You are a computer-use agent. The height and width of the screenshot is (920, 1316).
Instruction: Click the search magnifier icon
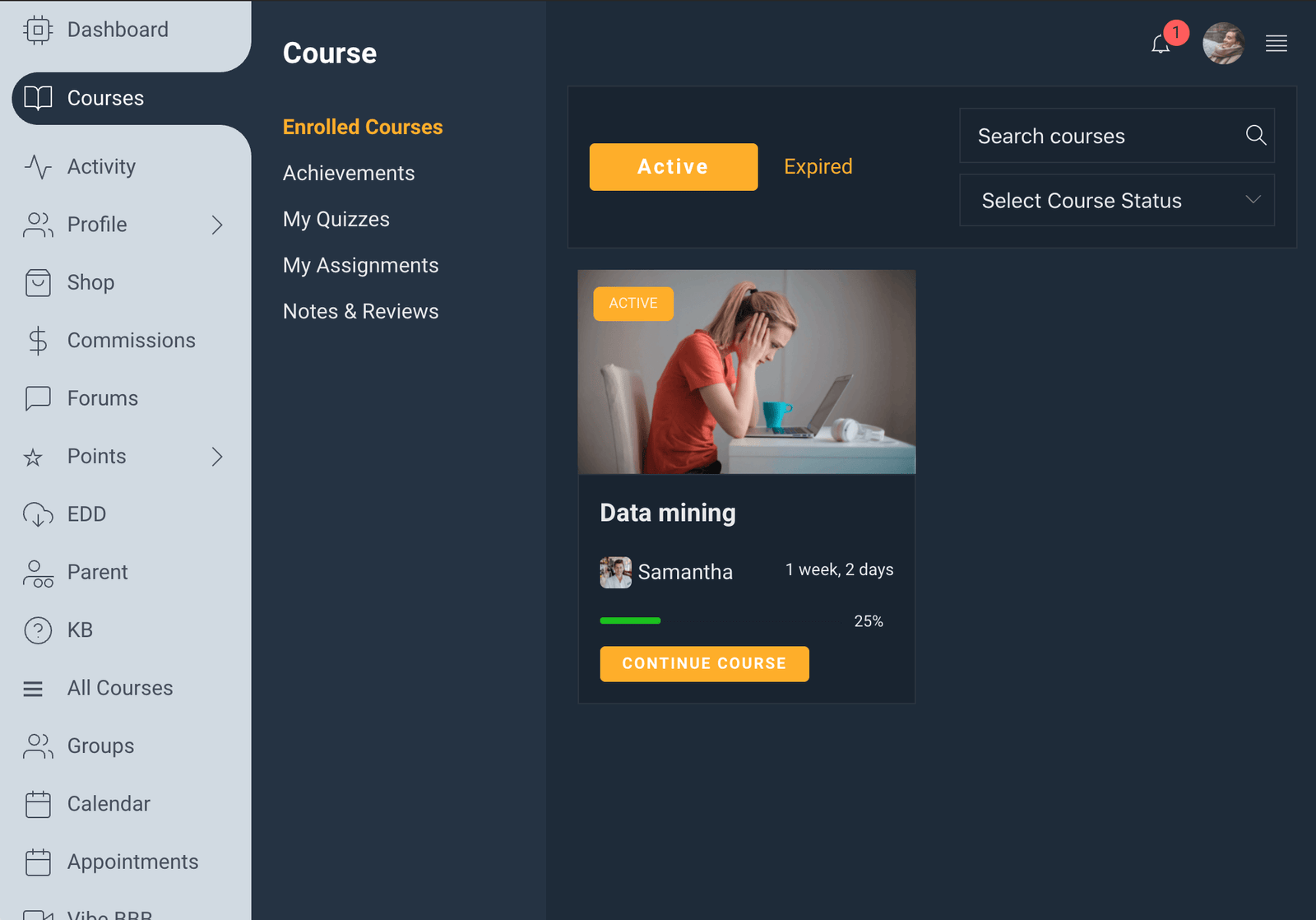pos(1255,135)
